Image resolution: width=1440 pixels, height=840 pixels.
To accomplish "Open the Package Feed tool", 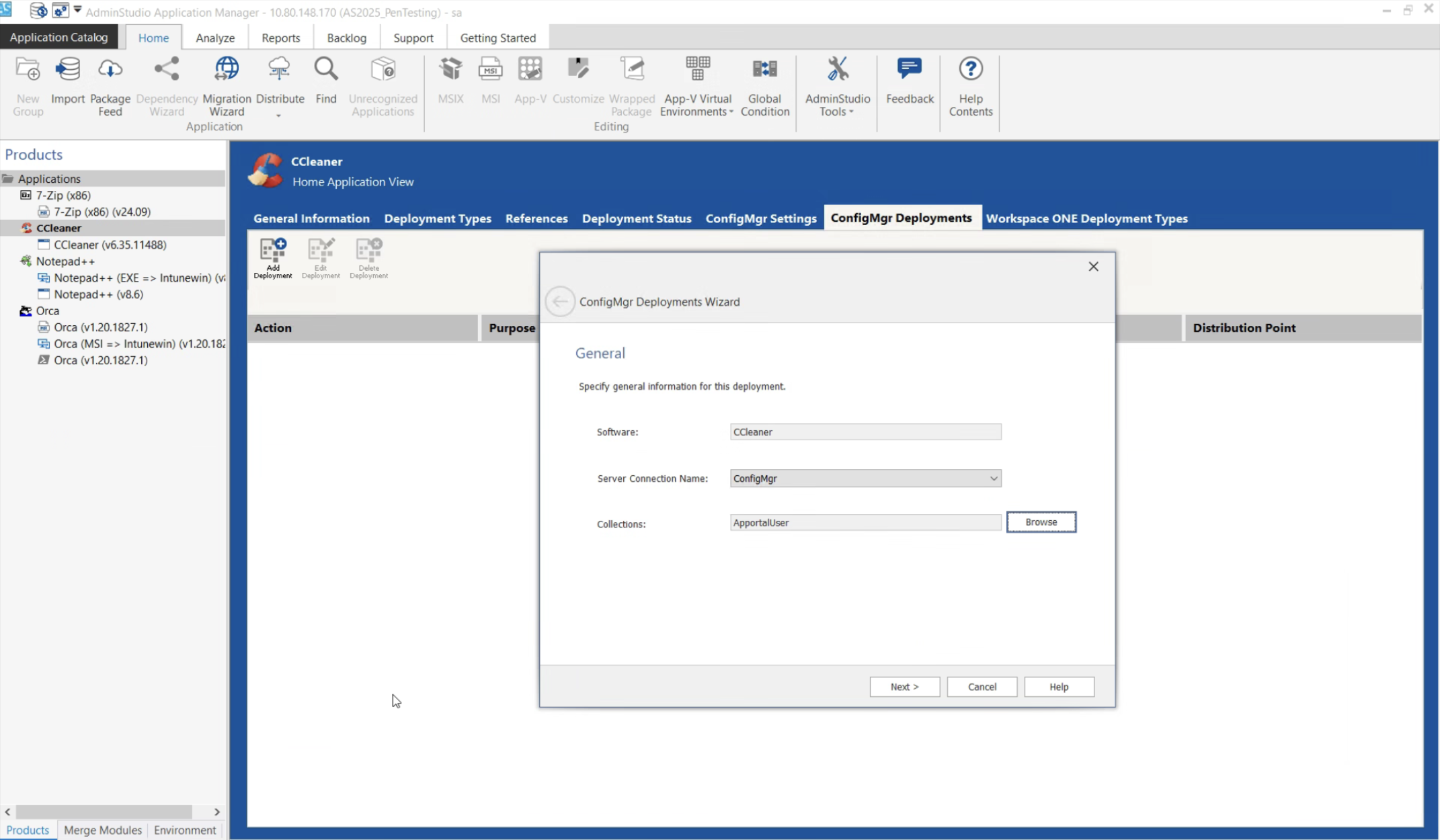I will pyautogui.click(x=110, y=70).
